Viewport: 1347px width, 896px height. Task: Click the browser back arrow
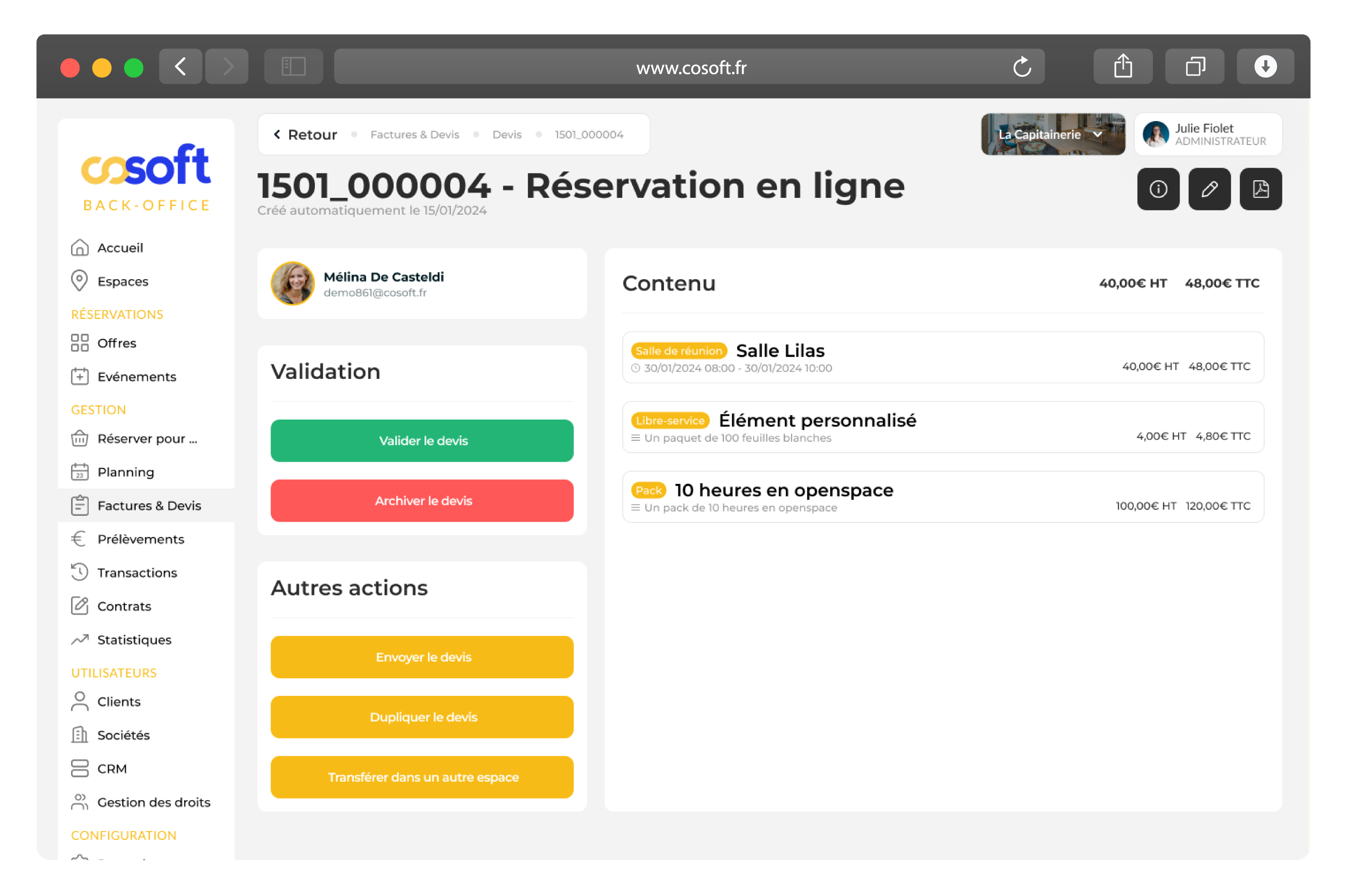point(181,67)
